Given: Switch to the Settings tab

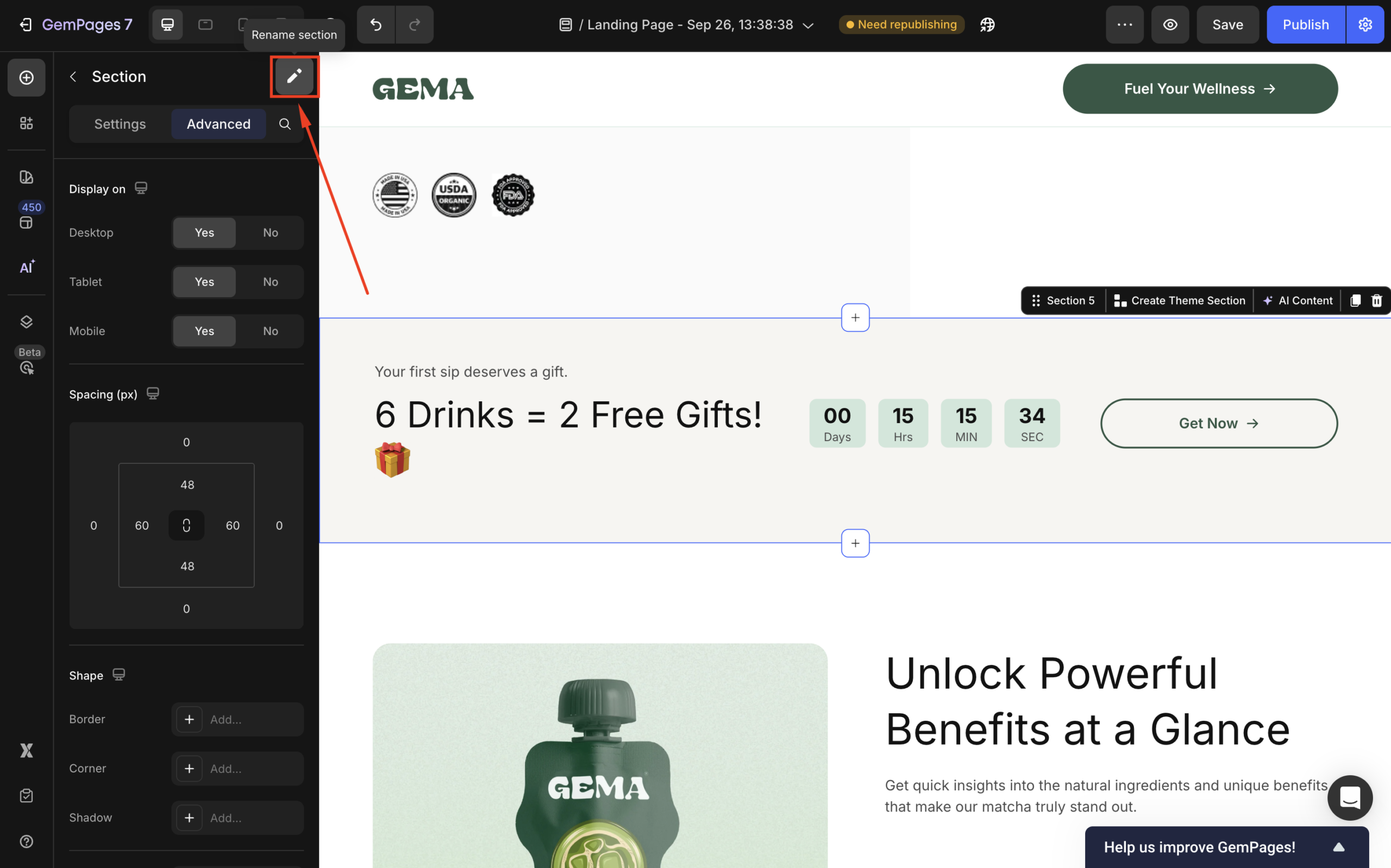Looking at the screenshot, I should tap(120, 124).
